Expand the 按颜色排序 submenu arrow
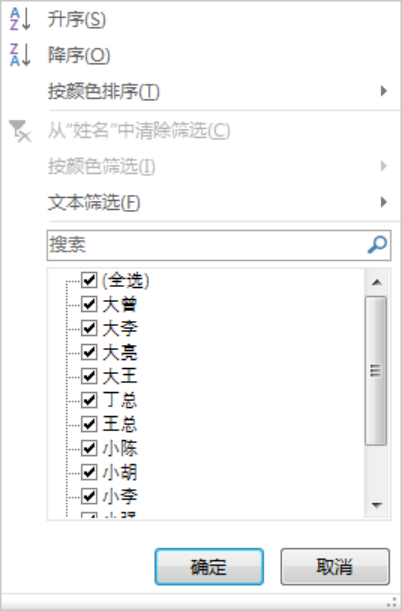 384,91
